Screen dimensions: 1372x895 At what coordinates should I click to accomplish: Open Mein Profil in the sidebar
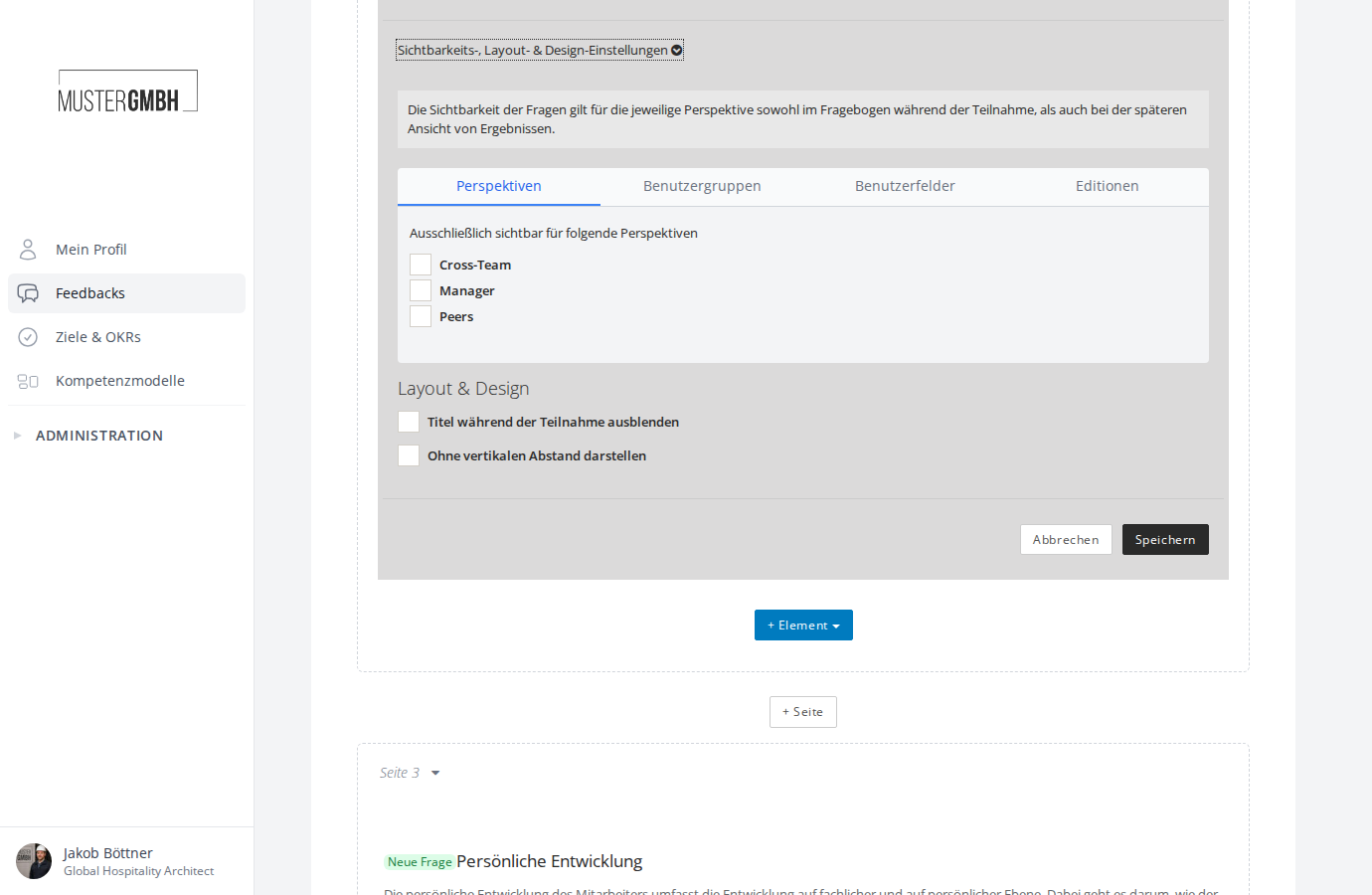pos(126,250)
